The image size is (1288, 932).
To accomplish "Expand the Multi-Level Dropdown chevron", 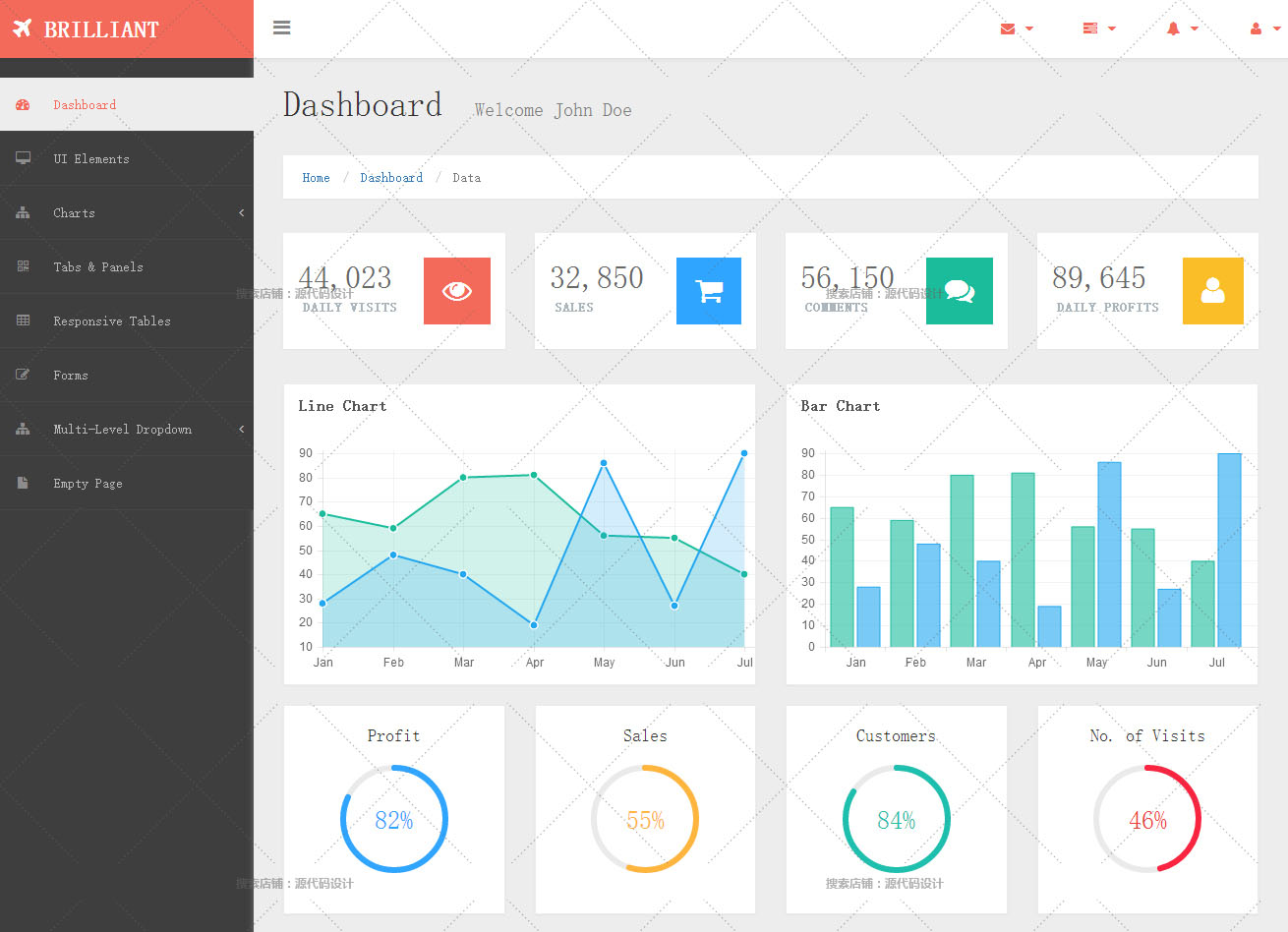I will [x=241, y=430].
